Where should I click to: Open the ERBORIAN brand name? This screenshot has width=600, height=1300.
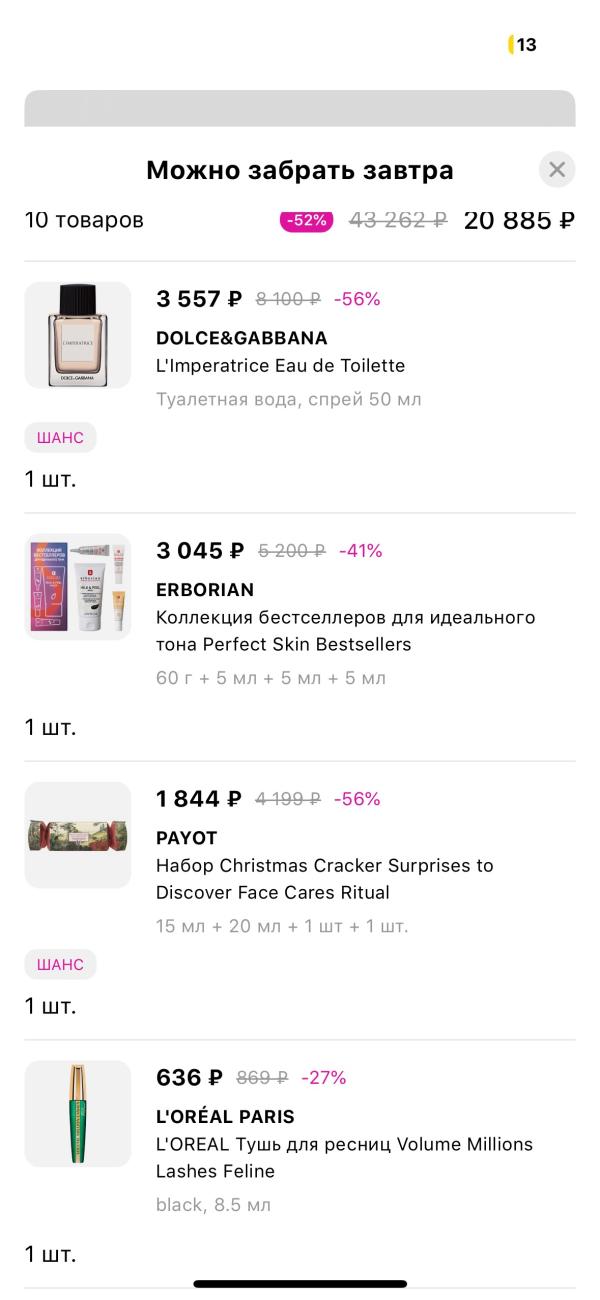point(205,590)
